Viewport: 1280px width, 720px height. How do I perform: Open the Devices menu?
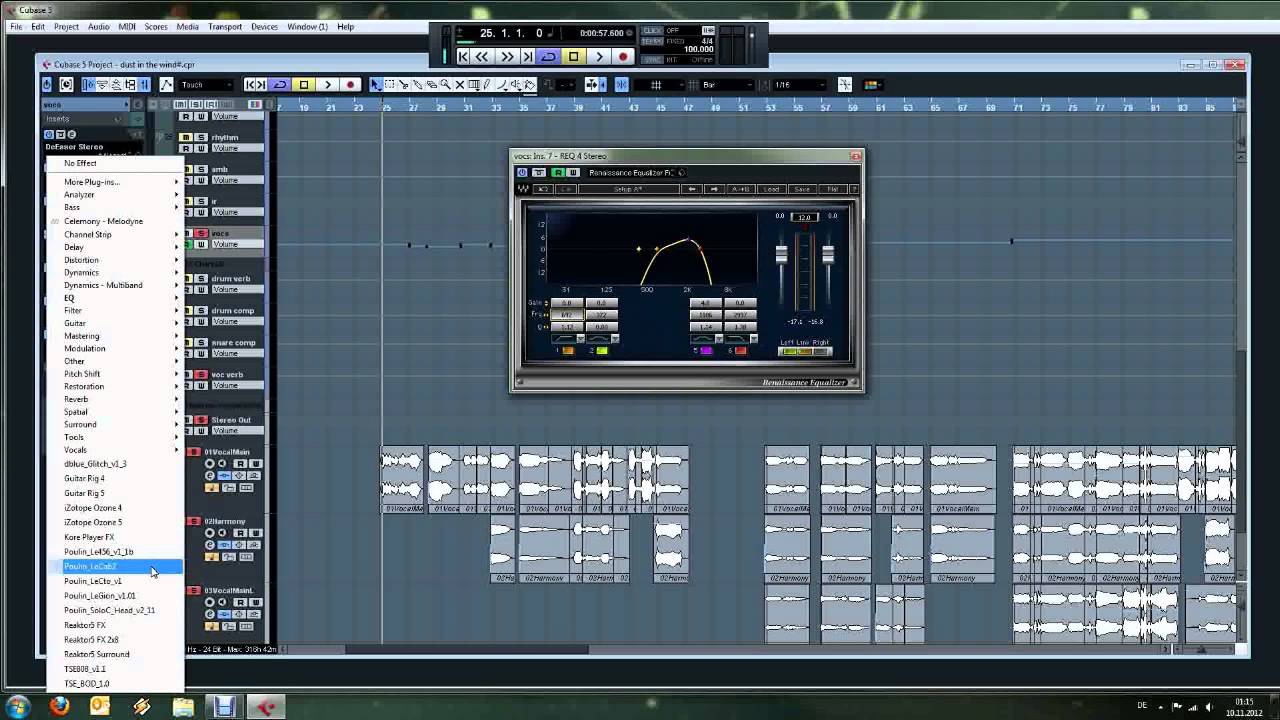coord(264,27)
